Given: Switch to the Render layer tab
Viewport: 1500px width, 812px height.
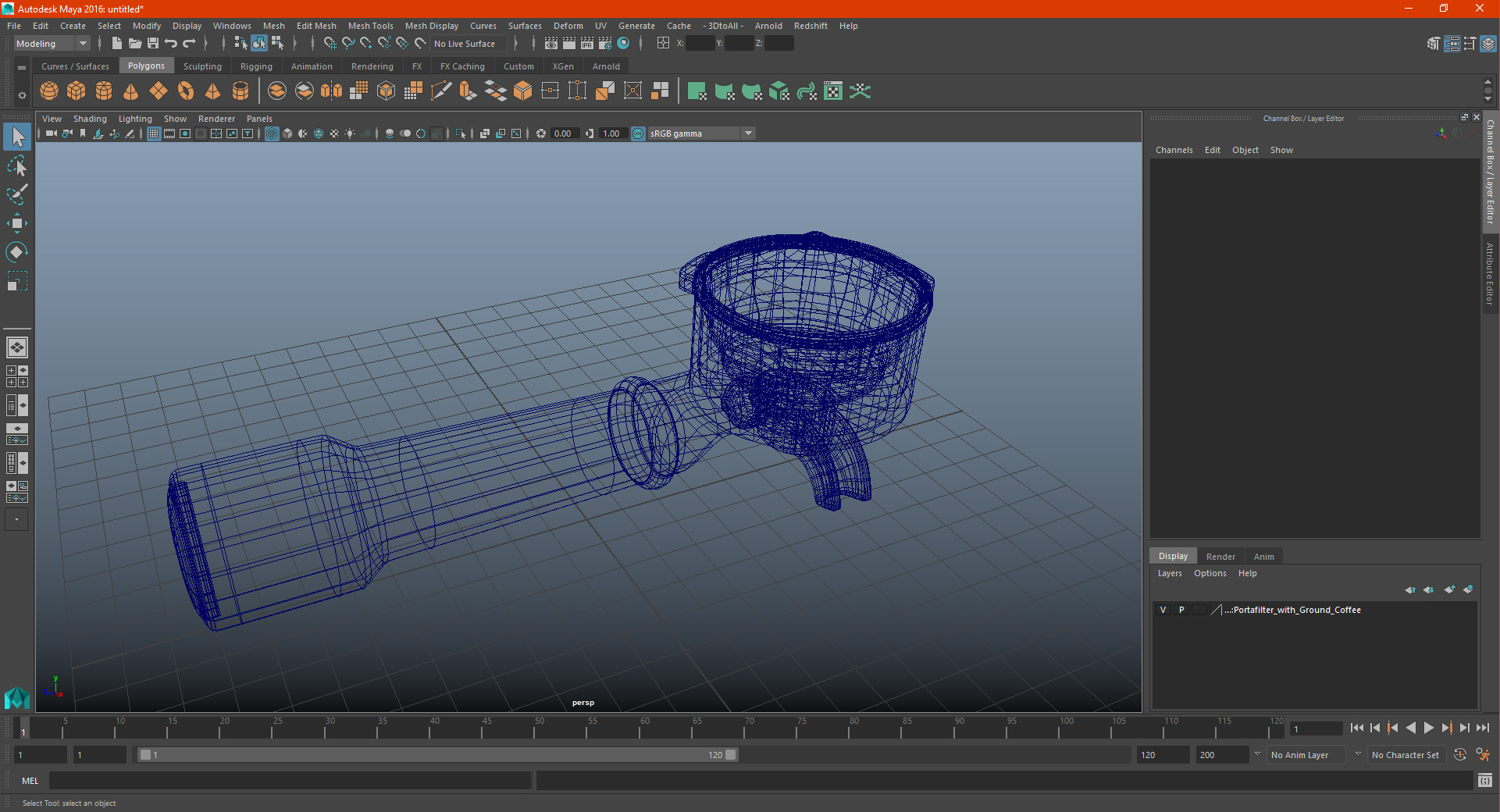Looking at the screenshot, I should click(1220, 557).
